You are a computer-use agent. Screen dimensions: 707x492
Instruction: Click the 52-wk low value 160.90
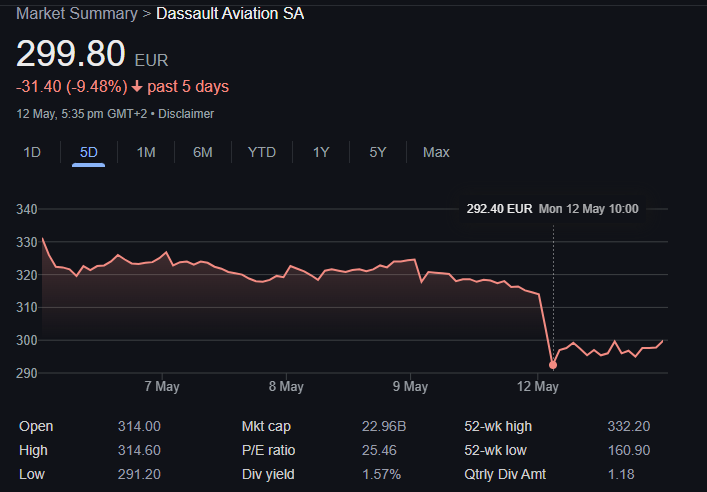pos(629,450)
